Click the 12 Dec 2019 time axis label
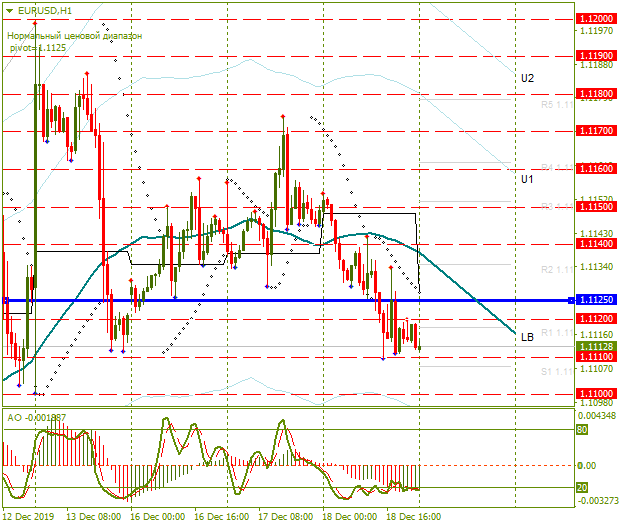Screen dimensions: 620x528 29,517
